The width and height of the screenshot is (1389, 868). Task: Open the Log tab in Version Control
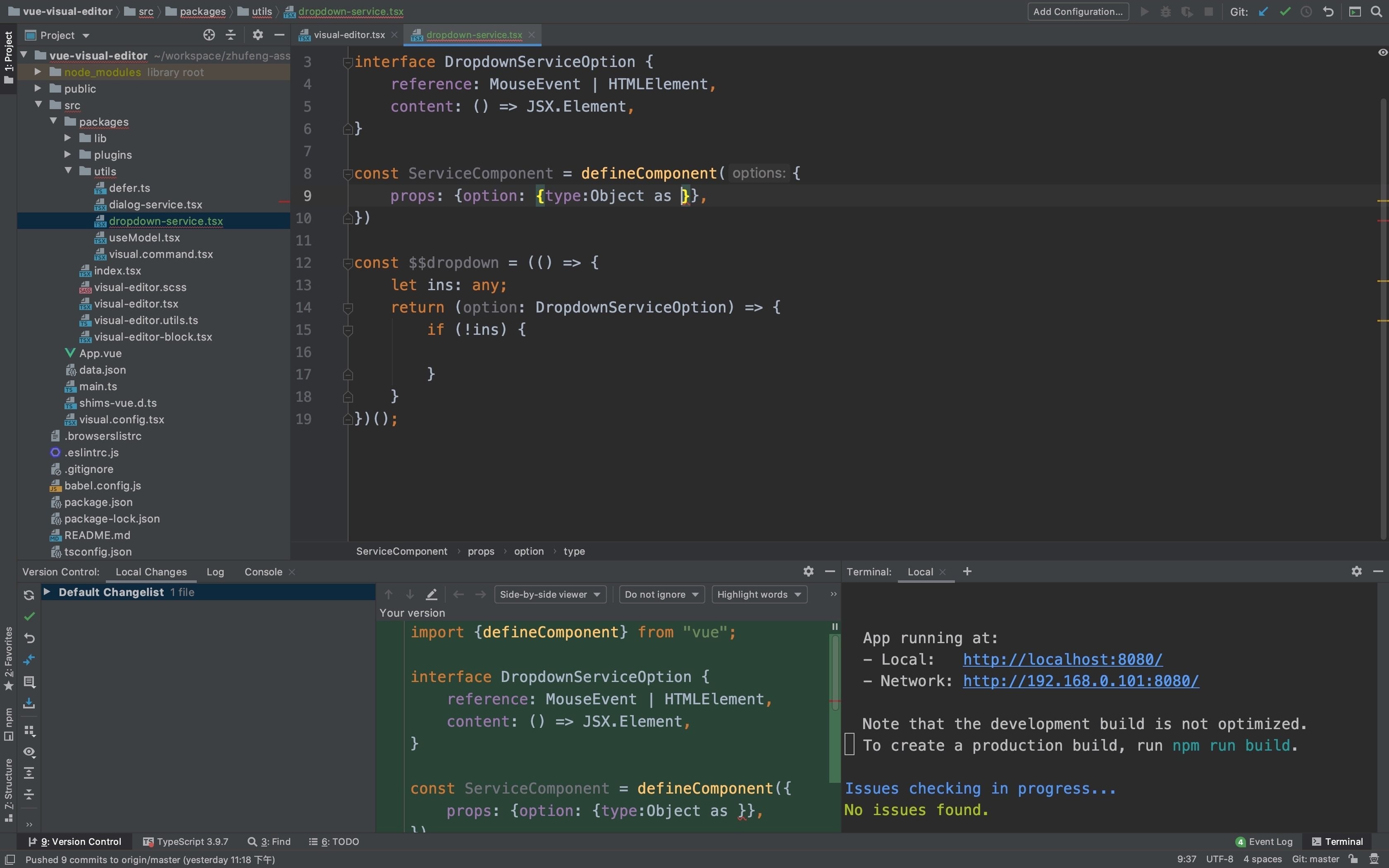tap(215, 572)
